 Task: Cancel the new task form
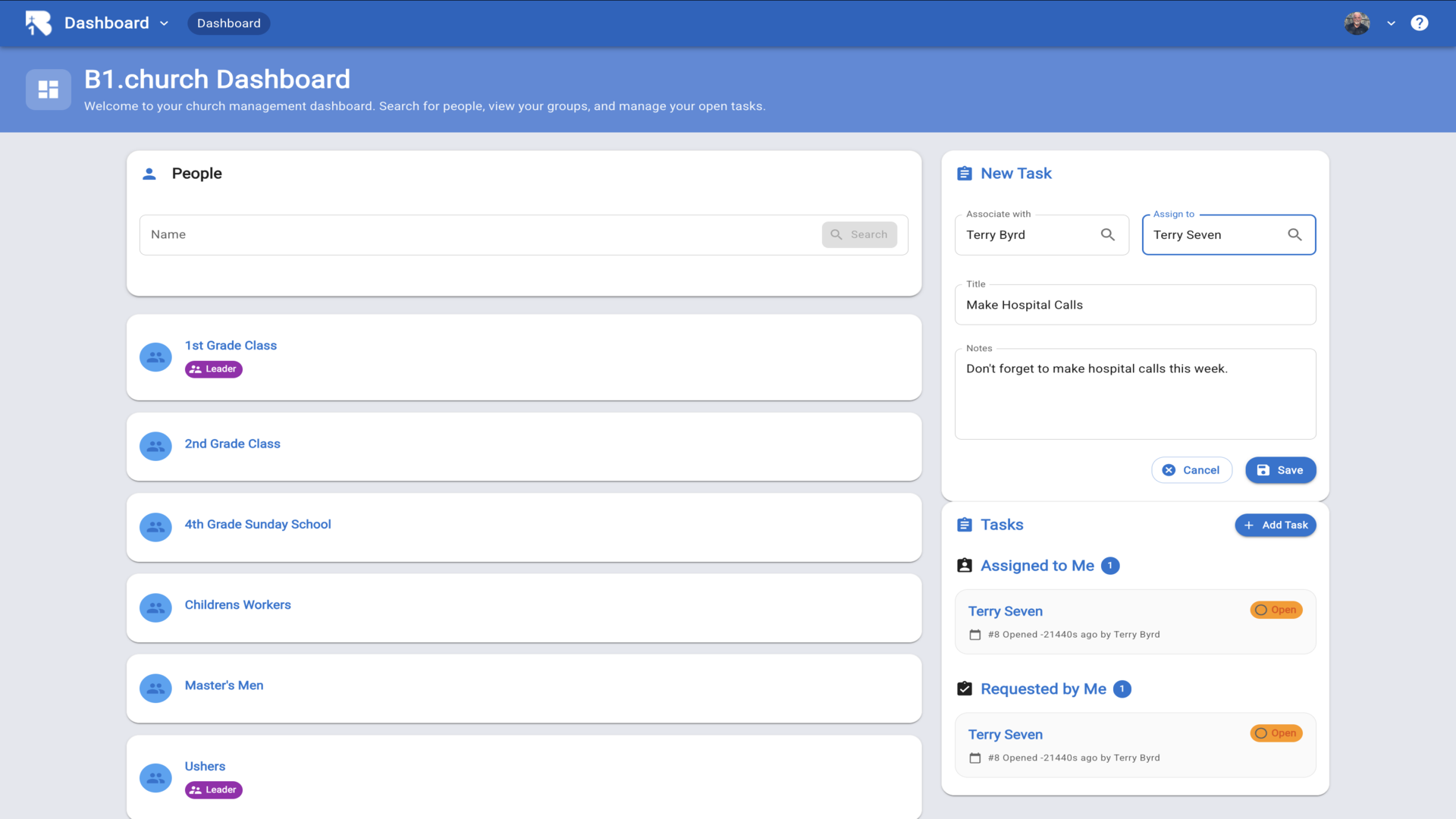(1191, 470)
